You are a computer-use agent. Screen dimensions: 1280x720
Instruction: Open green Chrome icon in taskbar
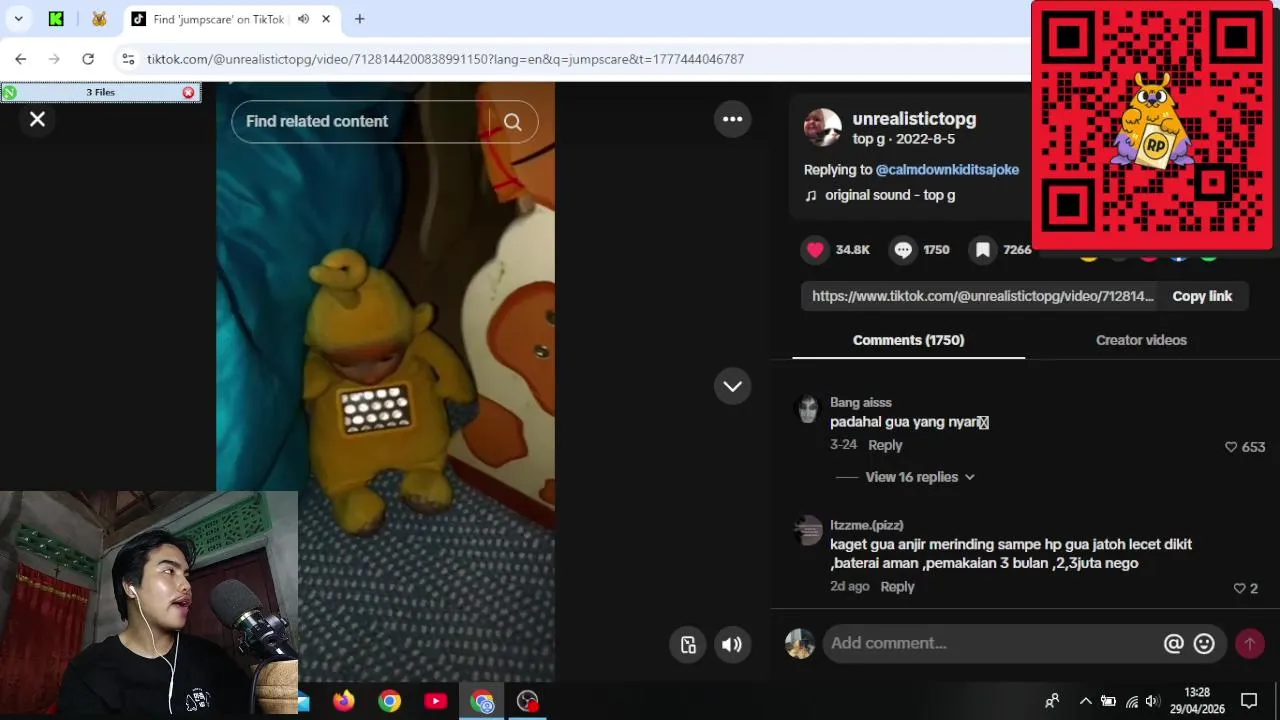pos(389,701)
